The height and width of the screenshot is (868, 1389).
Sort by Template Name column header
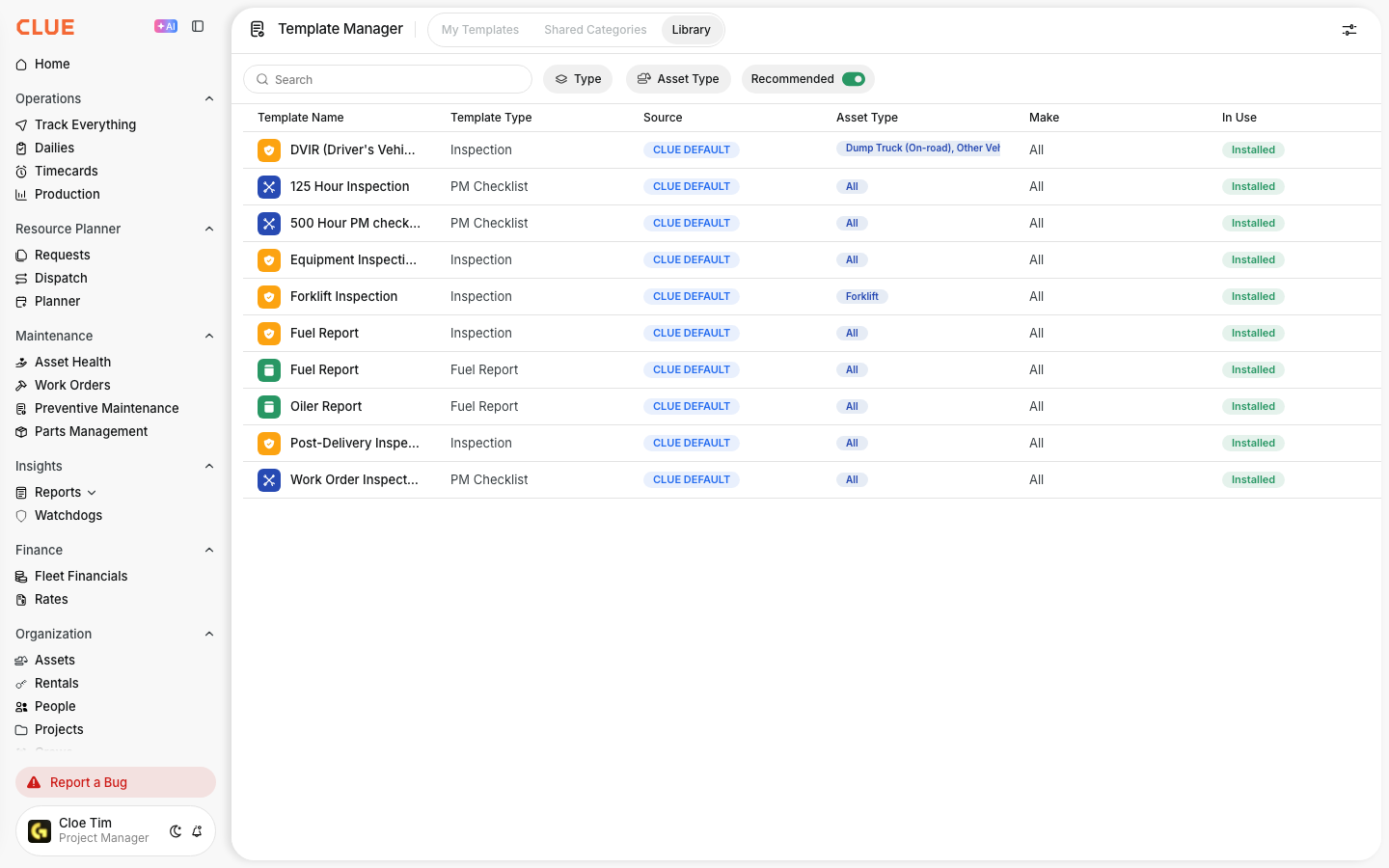[x=301, y=118]
